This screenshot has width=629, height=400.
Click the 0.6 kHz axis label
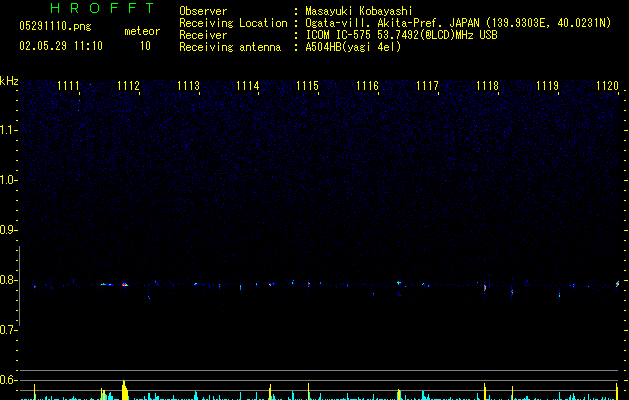[8, 380]
